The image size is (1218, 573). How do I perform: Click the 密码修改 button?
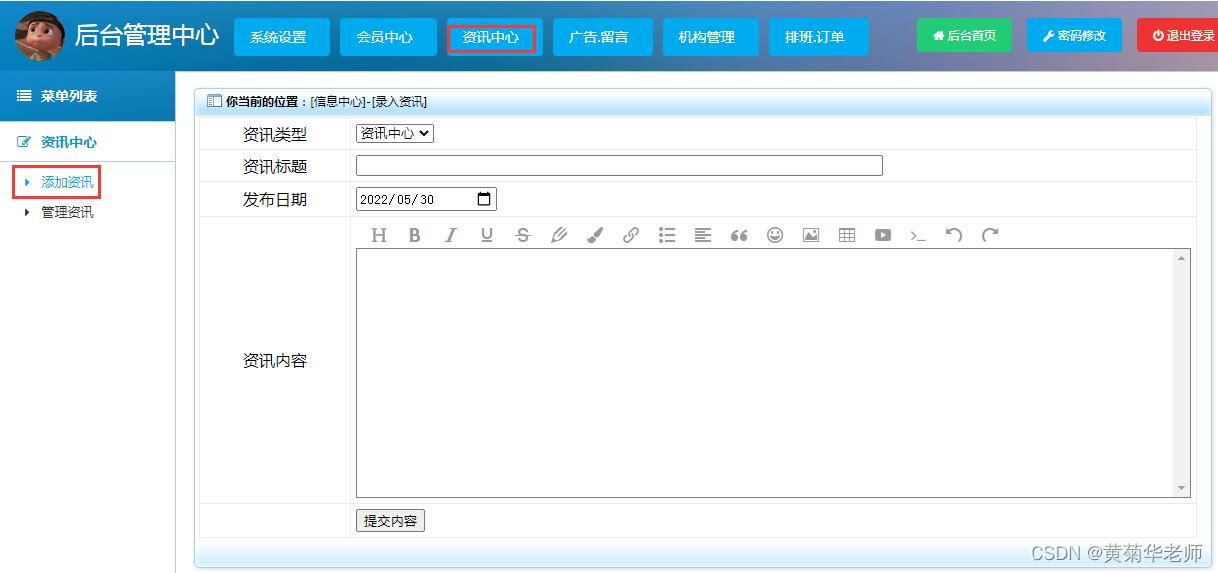pyautogui.click(x=1074, y=36)
